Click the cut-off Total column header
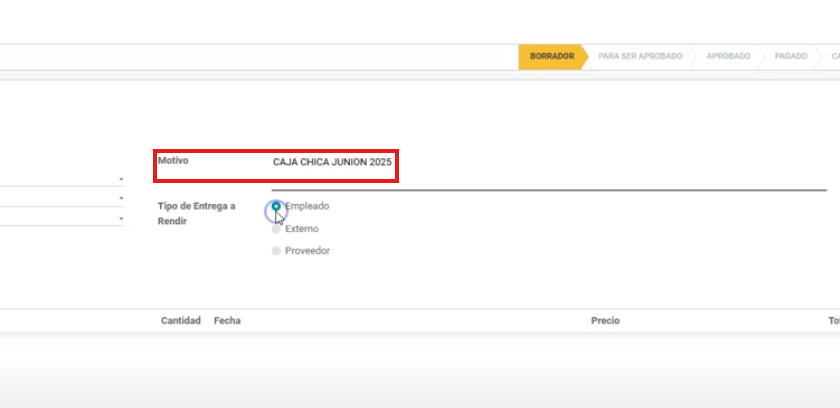The image size is (840, 408). point(832,321)
